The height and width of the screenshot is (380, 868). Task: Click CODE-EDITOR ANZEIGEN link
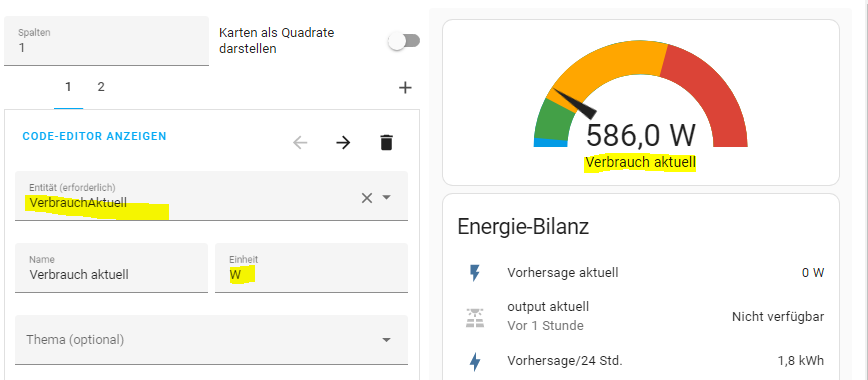point(95,136)
